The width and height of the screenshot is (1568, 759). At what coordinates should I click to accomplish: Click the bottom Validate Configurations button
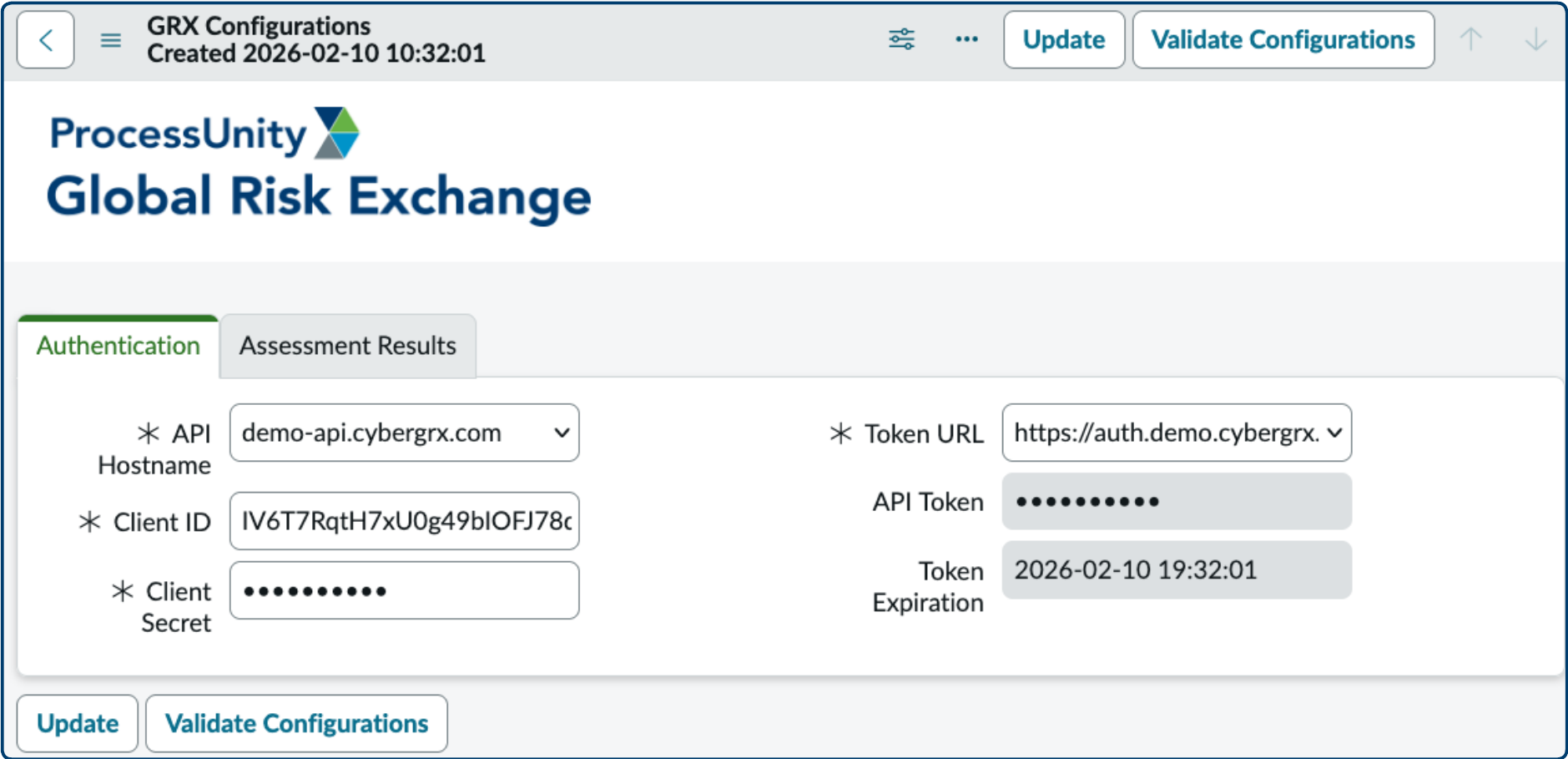[x=296, y=723]
